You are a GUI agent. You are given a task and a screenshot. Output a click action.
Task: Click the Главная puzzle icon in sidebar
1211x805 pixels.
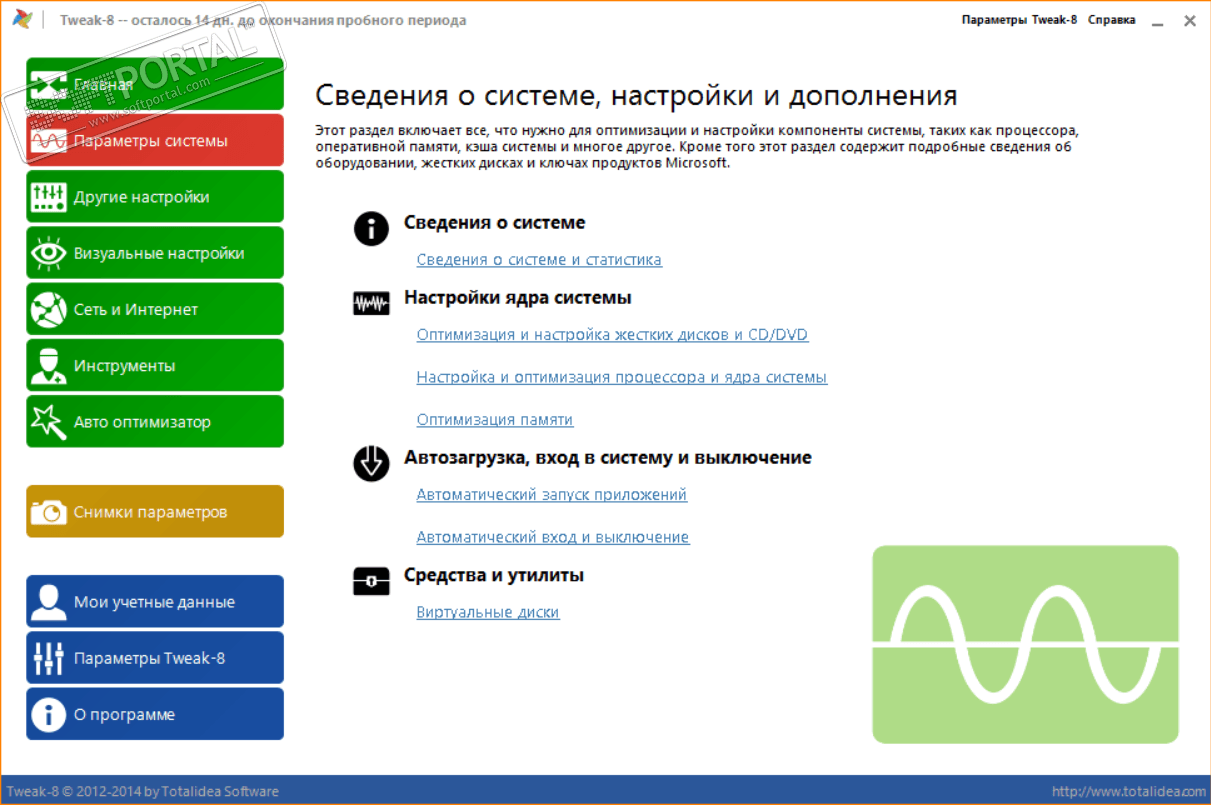click(48, 85)
